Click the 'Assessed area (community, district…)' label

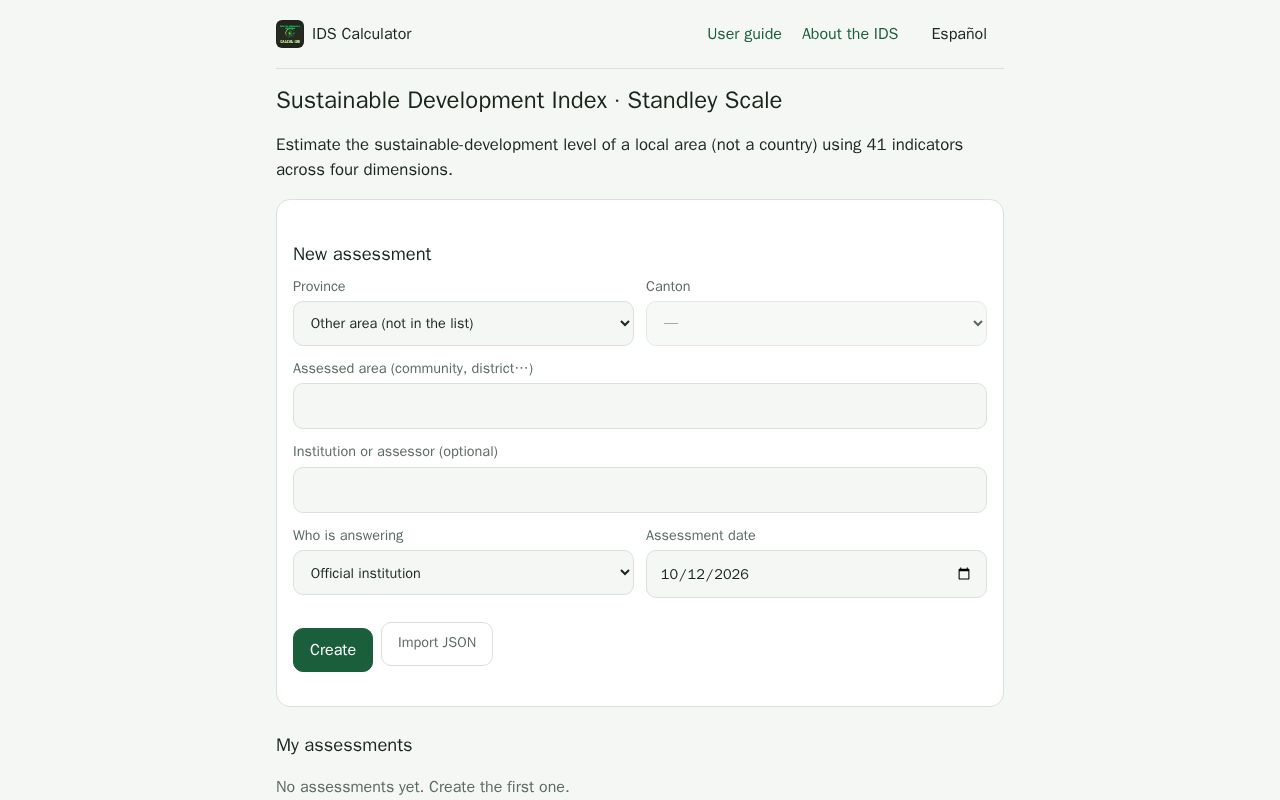click(x=413, y=368)
